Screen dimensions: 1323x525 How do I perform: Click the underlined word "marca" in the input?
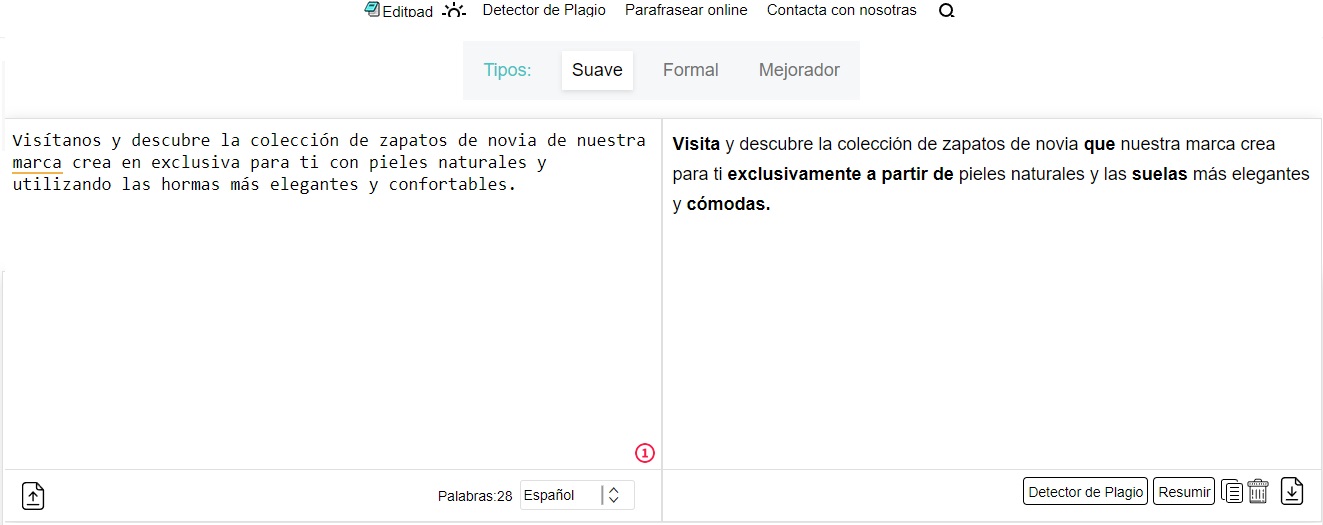(37, 162)
